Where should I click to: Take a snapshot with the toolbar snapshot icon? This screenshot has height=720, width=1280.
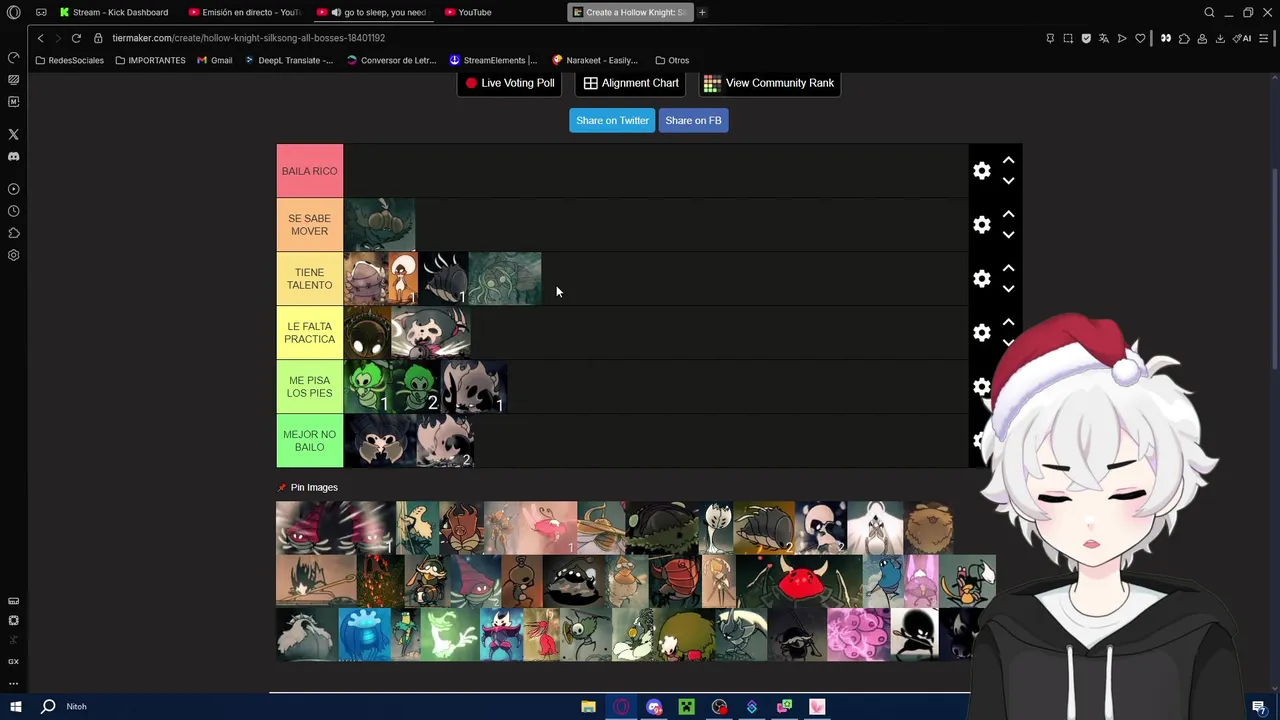pos(1068,38)
